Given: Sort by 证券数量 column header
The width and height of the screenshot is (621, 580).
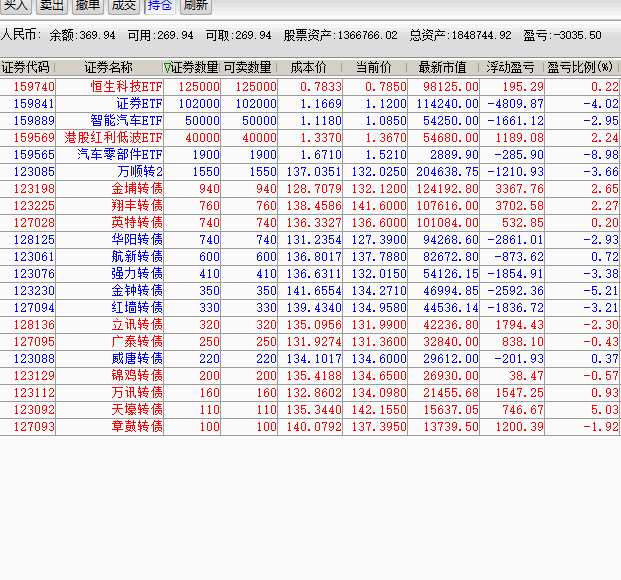Looking at the screenshot, I should 191,68.
